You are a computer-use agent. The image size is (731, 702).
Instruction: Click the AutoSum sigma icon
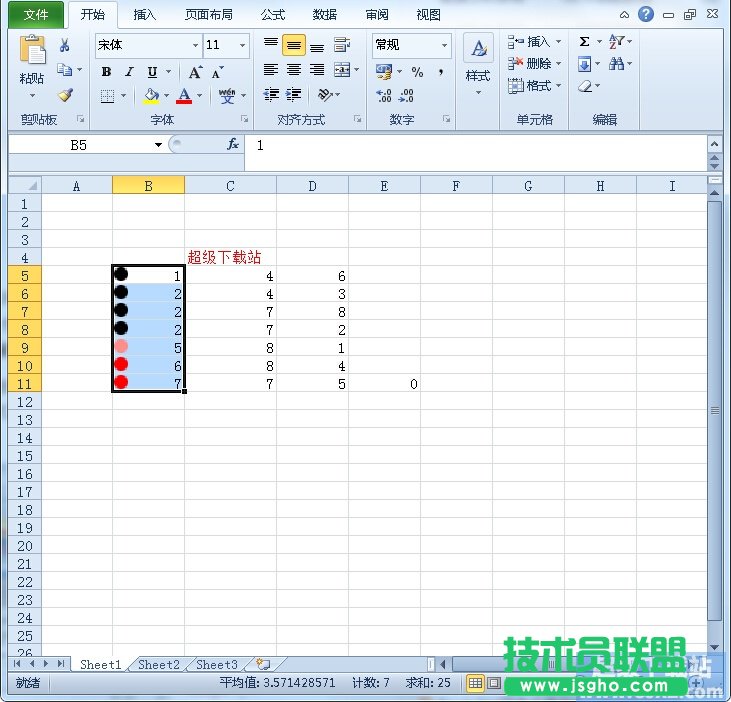pyautogui.click(x=584, y=42)
